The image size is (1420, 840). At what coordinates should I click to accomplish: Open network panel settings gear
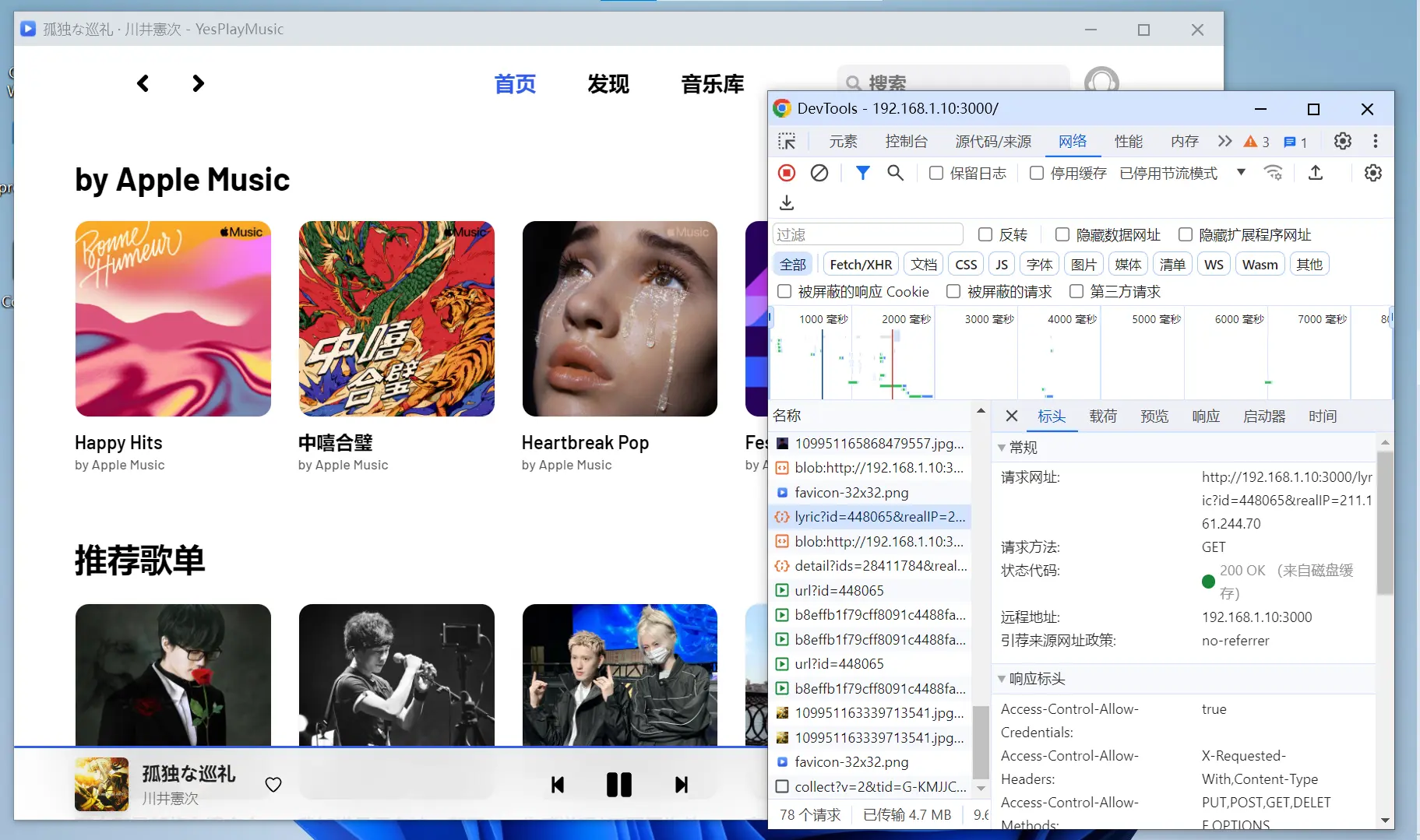coord(1372,173)
